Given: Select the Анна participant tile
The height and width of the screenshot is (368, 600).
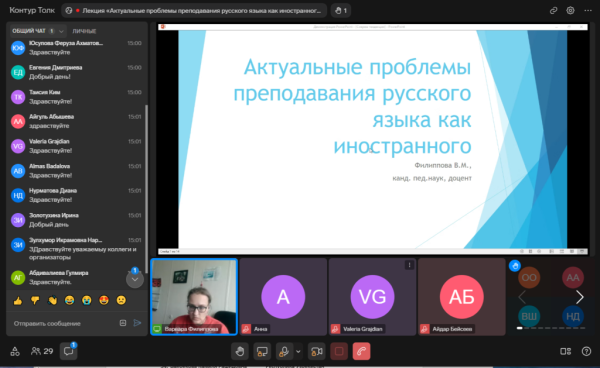Looking at the screenshot, I should pos(283,297).
